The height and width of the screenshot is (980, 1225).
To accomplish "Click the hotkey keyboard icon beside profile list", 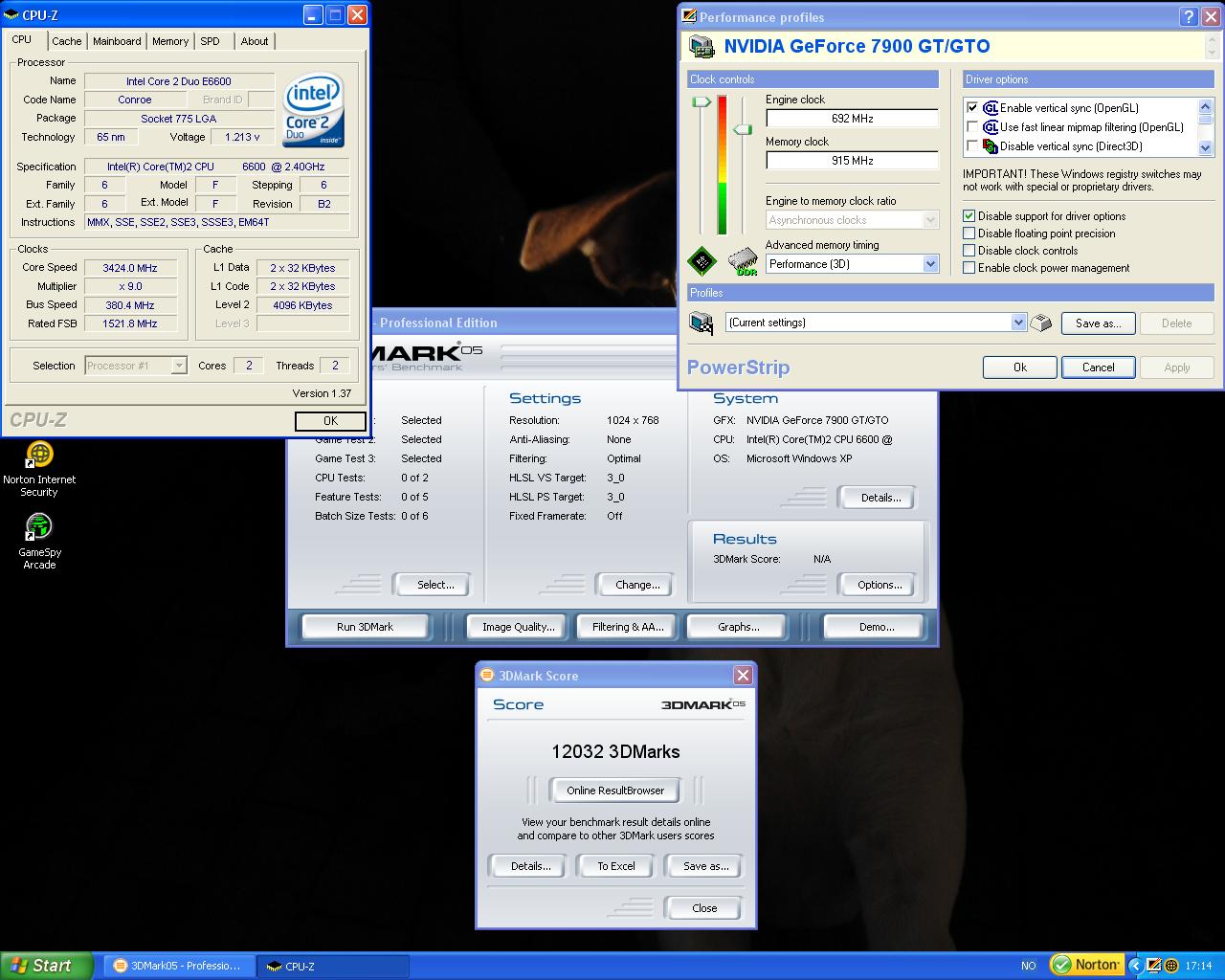I will click(x=1041, y=323).
